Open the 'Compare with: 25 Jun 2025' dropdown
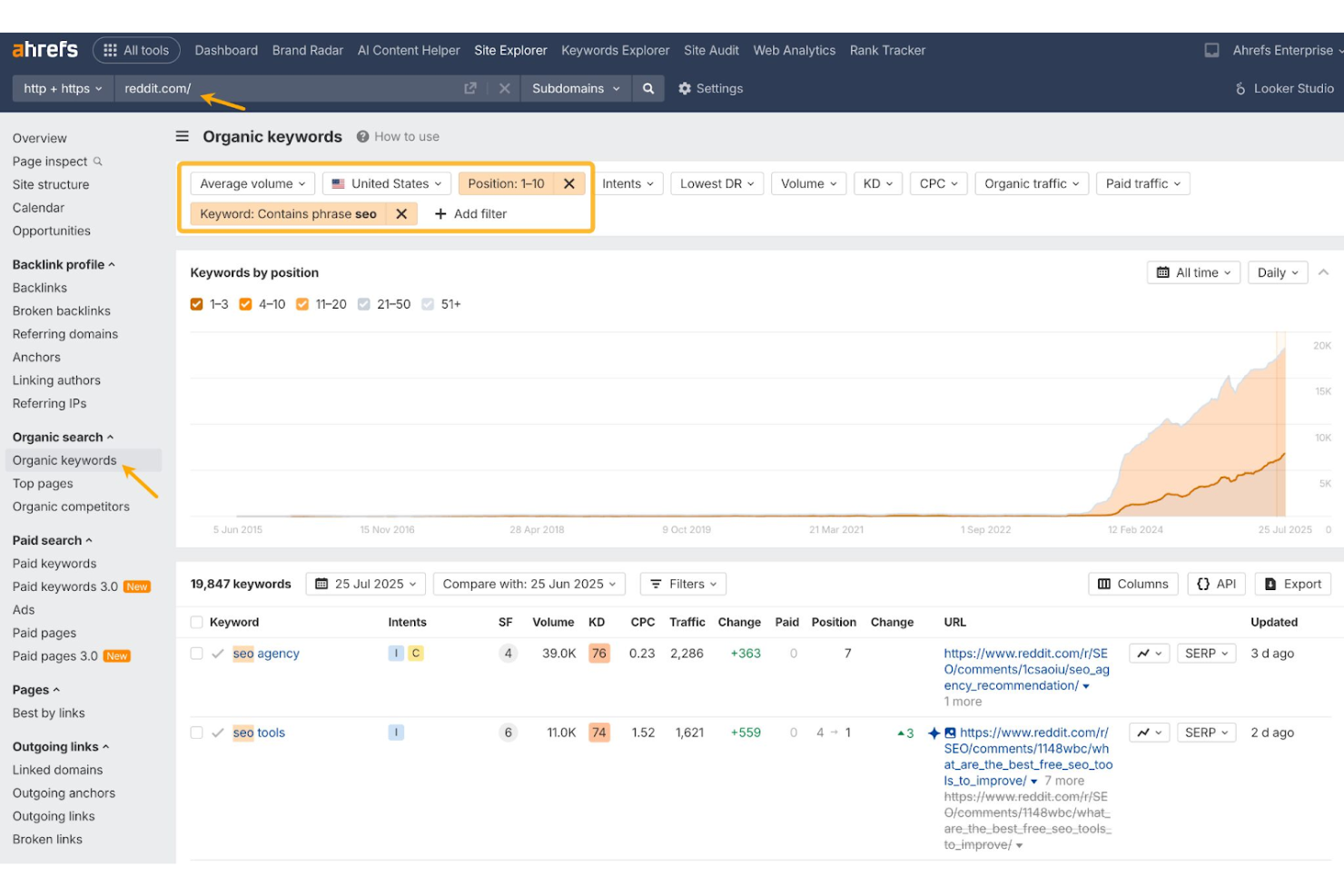Screen dimensions: 1344x896 coord(529,584)
